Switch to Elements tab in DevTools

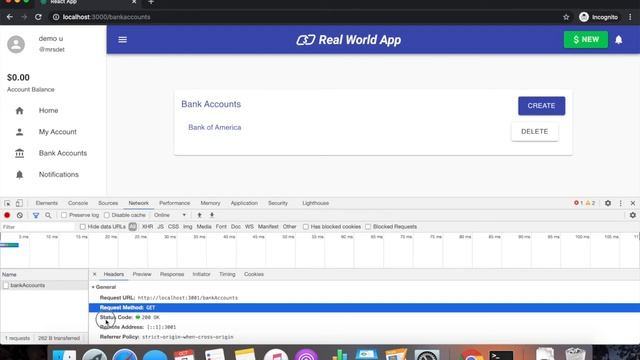click(47, 203)
